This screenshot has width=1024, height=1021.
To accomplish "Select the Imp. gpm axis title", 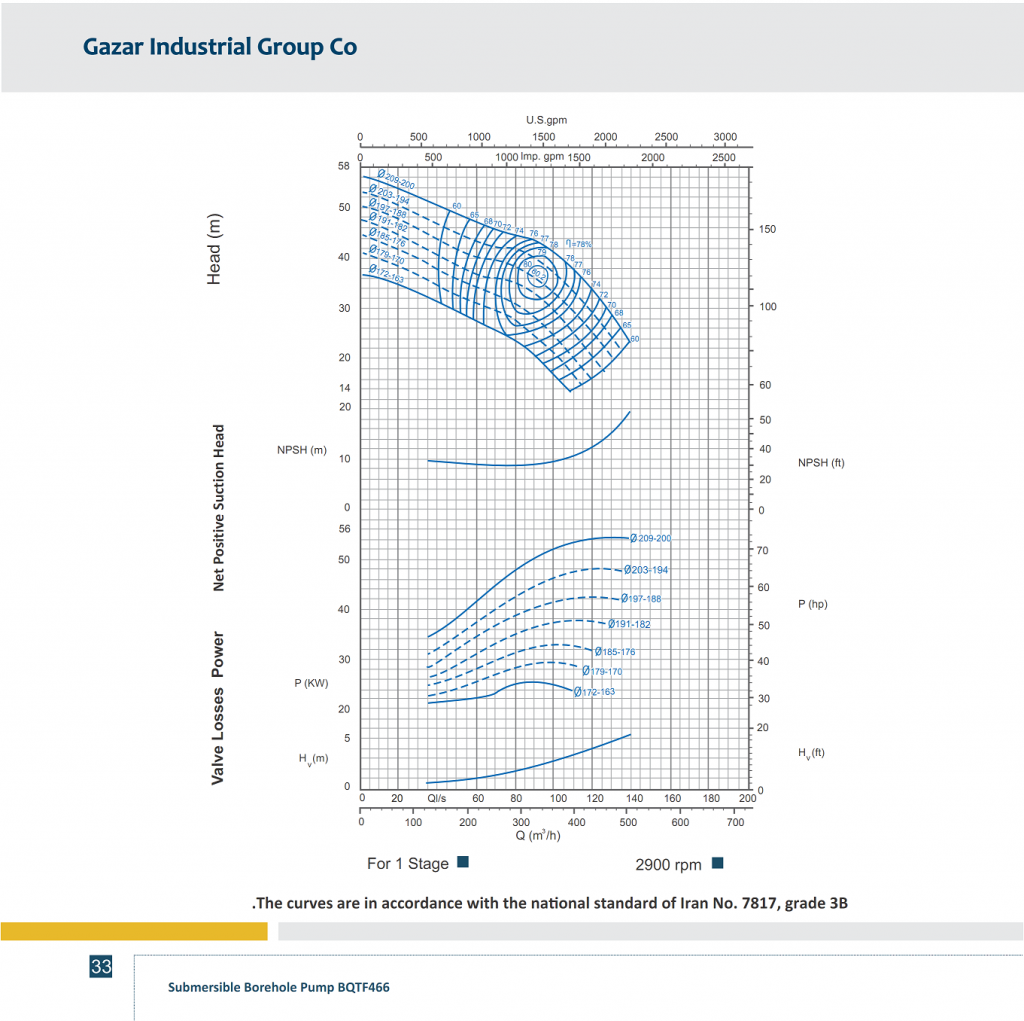I will 542,156.
